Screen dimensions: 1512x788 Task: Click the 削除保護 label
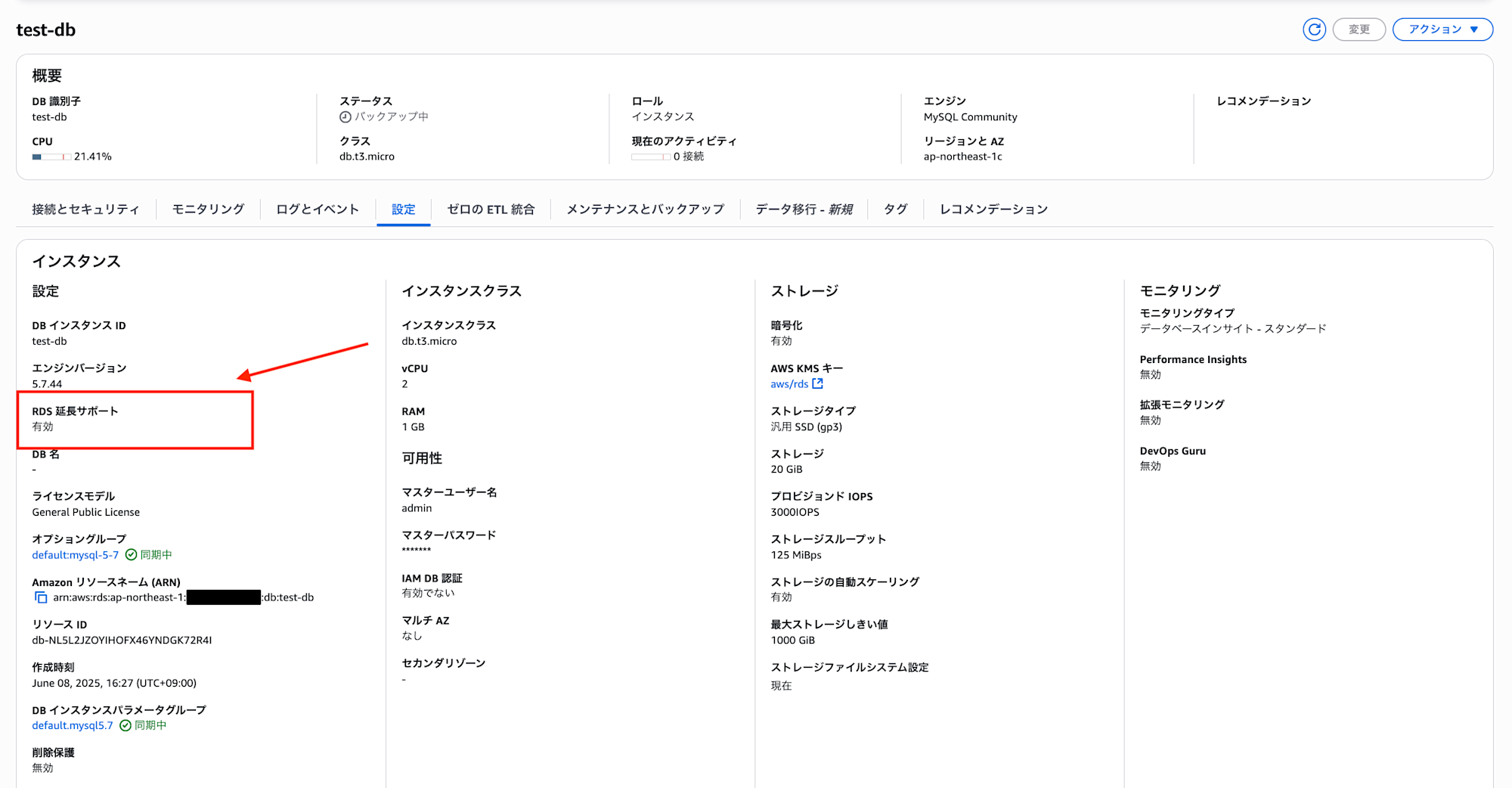click(x=53, y=752)
